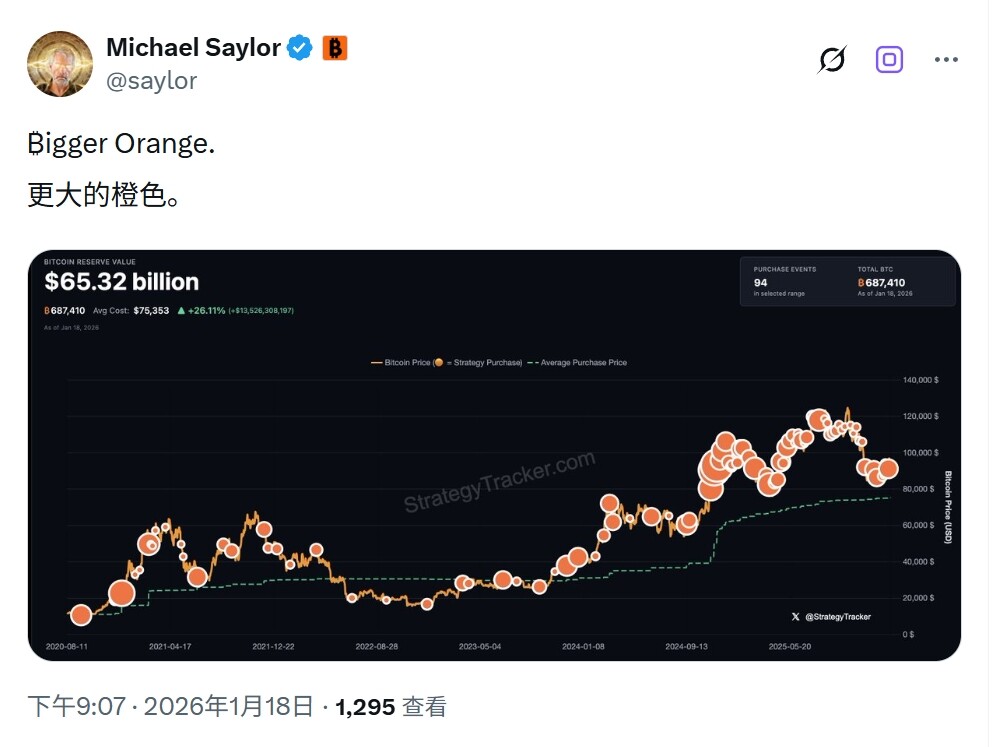Toggle the Bitcoin Price legend entry
Viewport: 1006px width, 747px height.
coord(446,362)
